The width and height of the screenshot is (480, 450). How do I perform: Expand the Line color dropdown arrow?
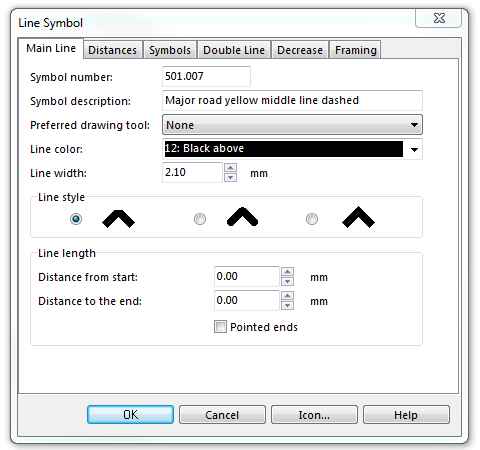[x=414, y=149]
